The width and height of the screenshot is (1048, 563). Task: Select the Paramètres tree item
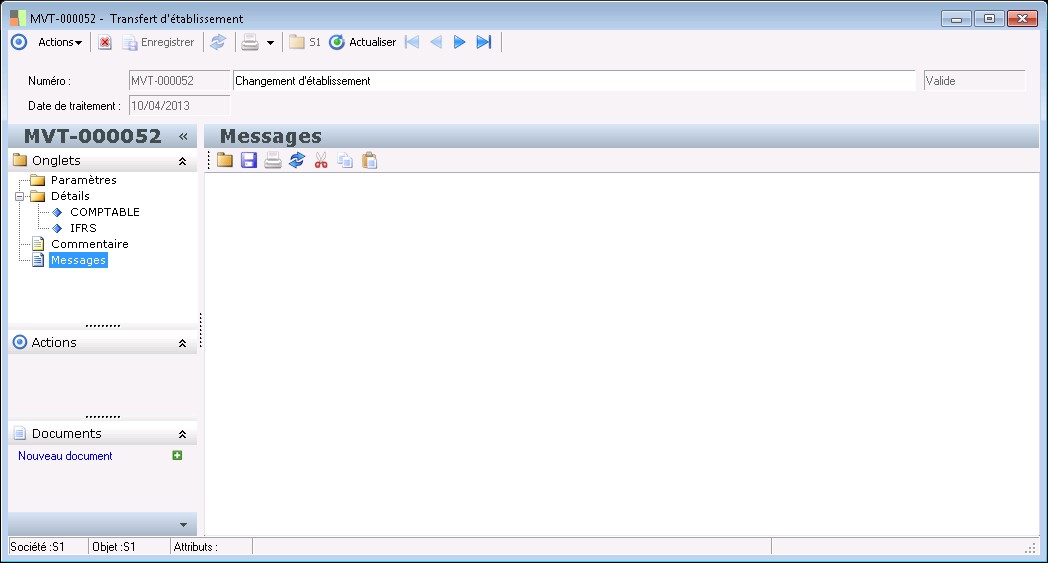[84, 180]
